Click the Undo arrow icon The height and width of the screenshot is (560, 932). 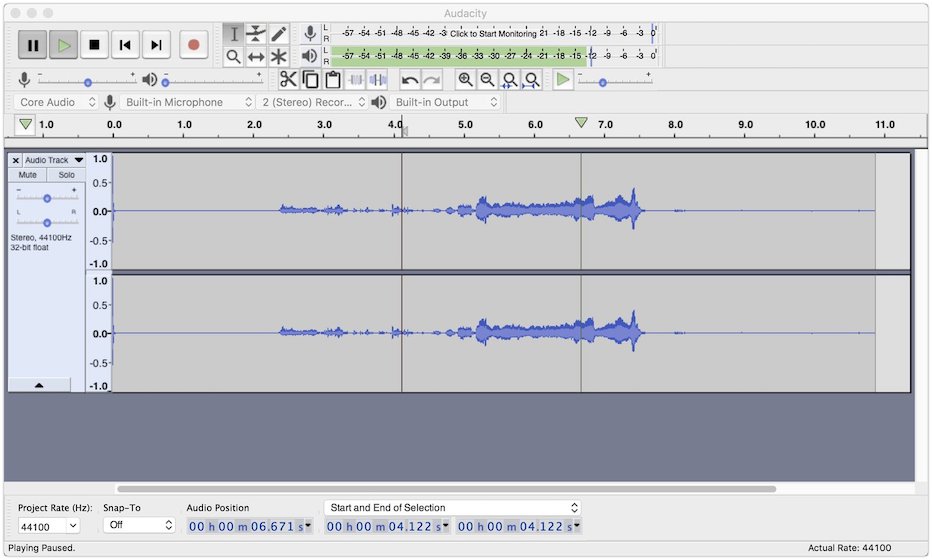(410, 80)
